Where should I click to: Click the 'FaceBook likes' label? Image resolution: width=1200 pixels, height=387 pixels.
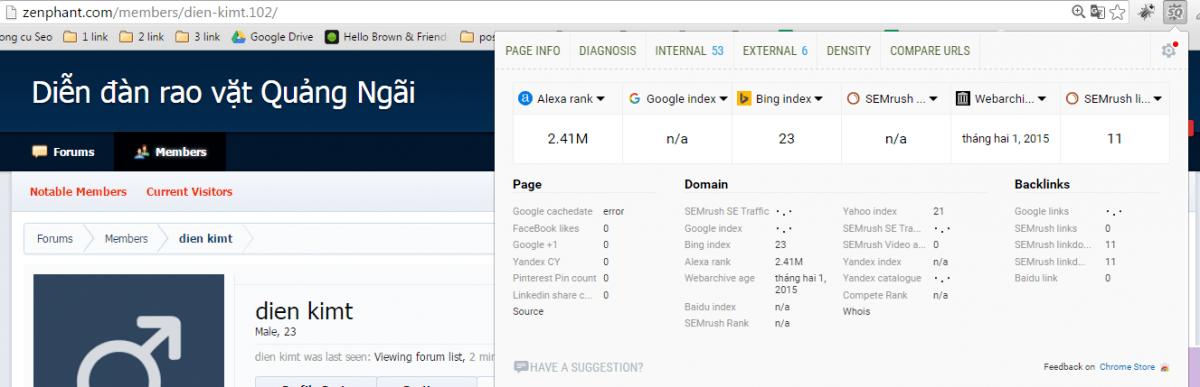point(546,228)
